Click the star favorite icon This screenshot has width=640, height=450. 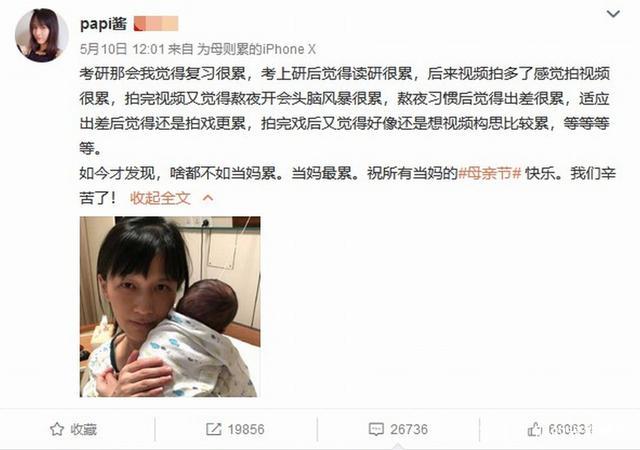[57, 429]
